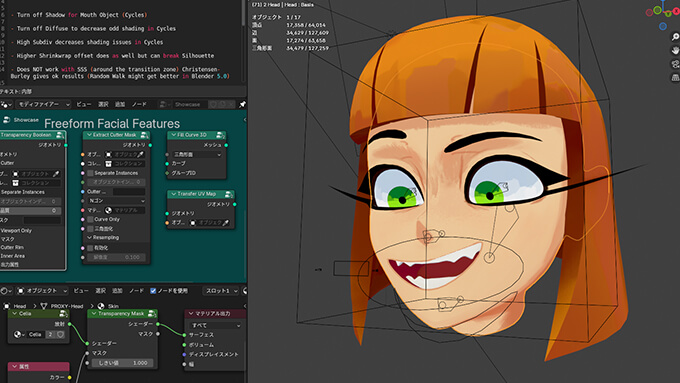Viewport: 680px width, 383px height.
Task: Open ビュー menu in geometry node editor
Action: [84, 105]
